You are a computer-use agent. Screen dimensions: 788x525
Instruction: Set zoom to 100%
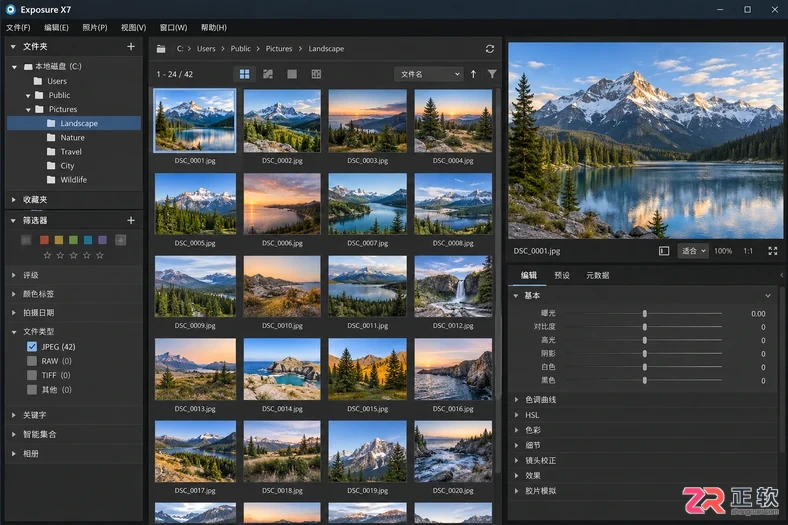tap(723, 251)
